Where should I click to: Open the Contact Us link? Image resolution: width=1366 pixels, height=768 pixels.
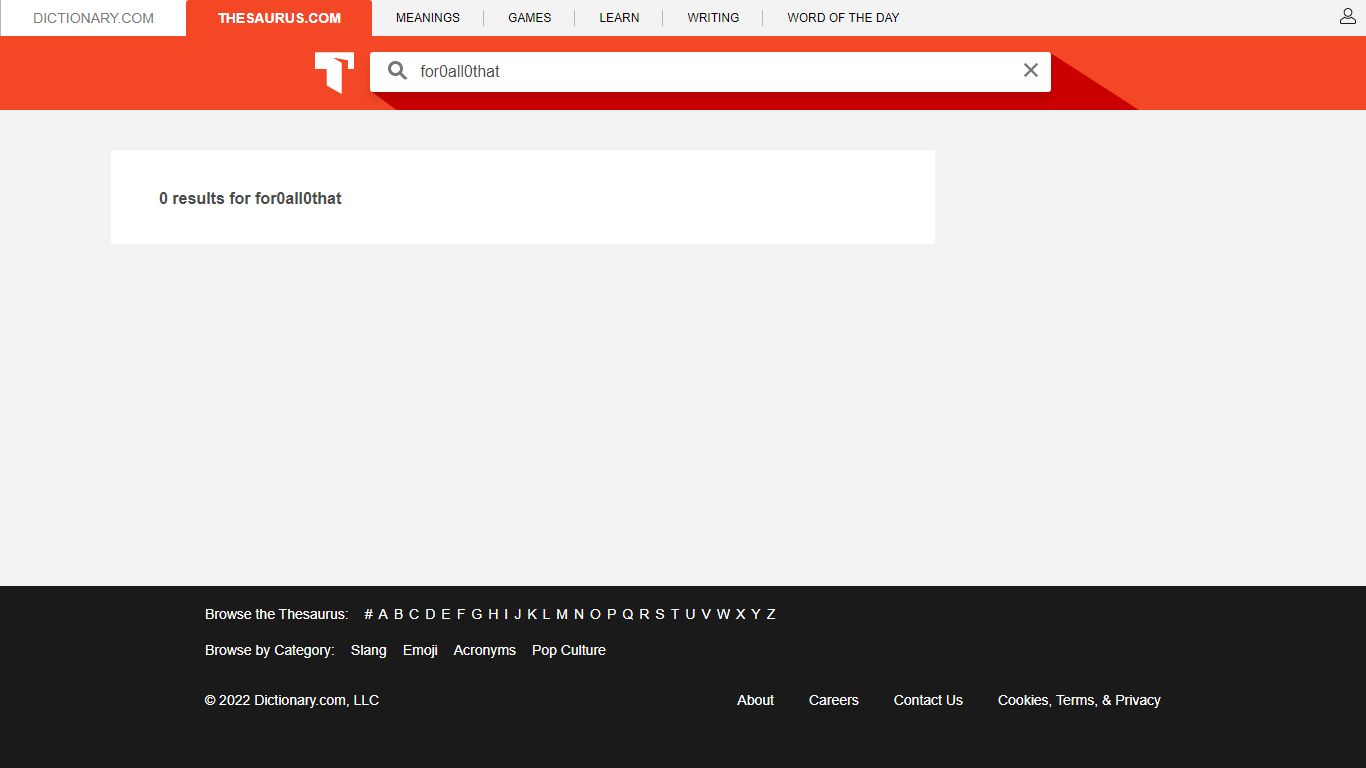tap(928, 700)
